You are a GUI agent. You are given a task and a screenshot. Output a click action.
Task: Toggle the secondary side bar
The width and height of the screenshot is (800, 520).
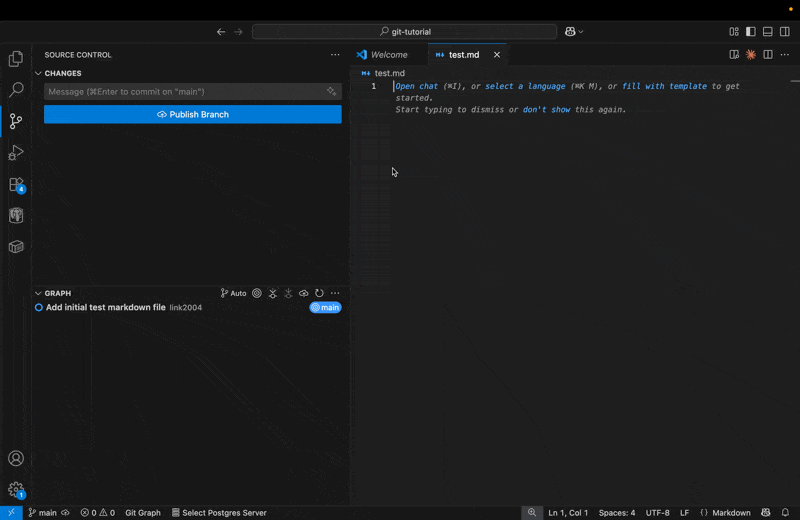click(785, 32)
